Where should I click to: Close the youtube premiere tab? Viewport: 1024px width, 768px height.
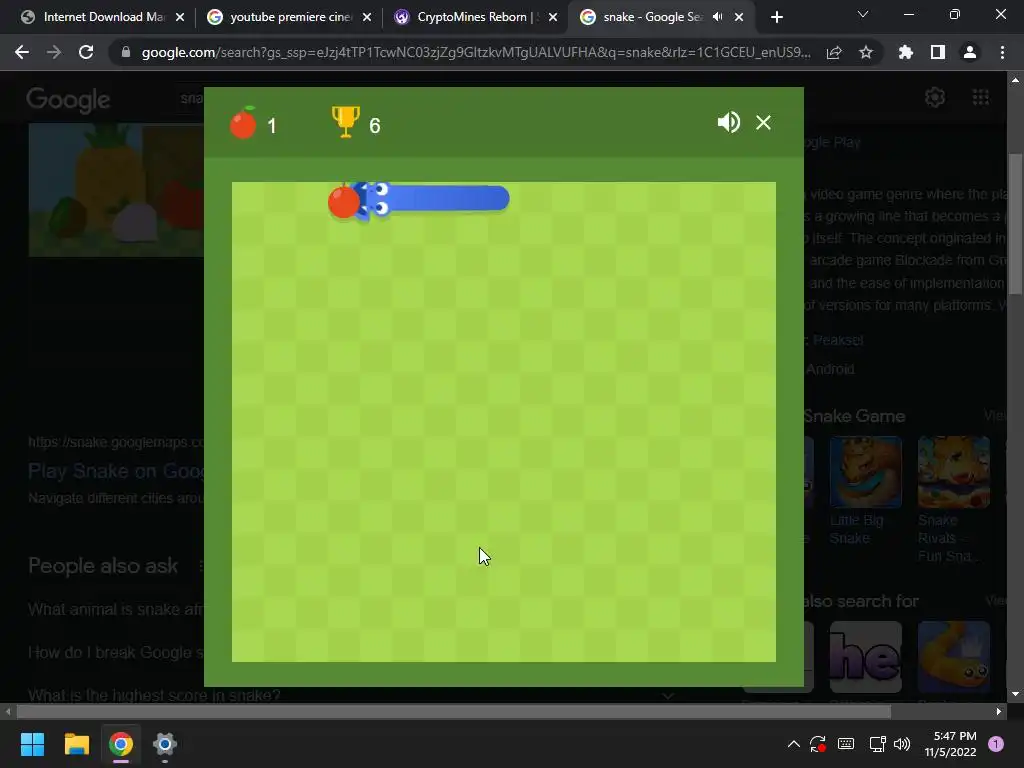coord(367,17)
